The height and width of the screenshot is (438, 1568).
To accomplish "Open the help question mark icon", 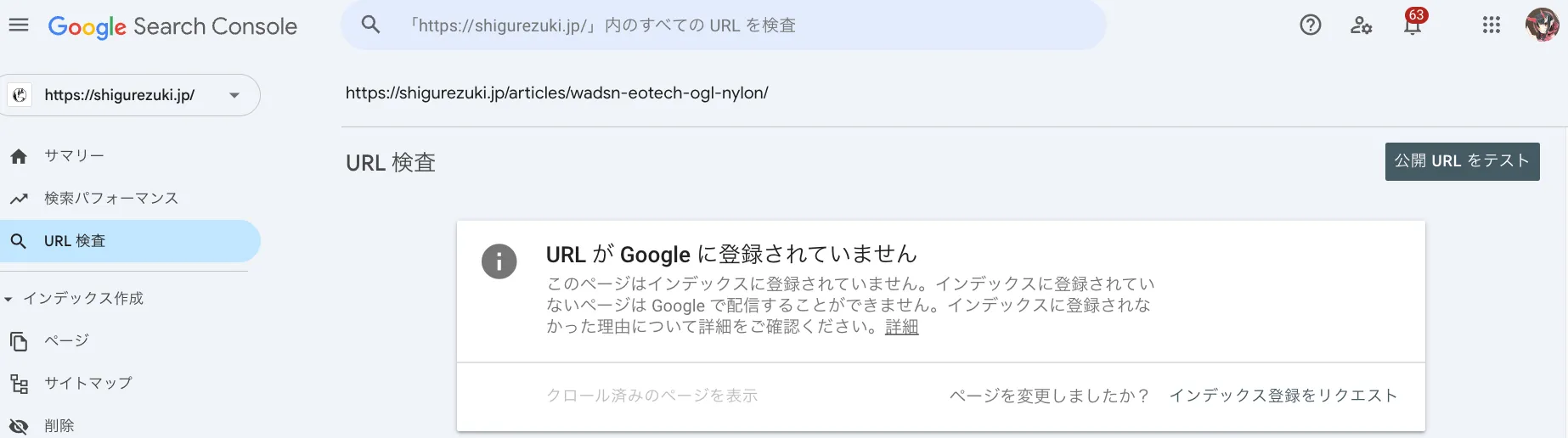I will pos(1310,25).
